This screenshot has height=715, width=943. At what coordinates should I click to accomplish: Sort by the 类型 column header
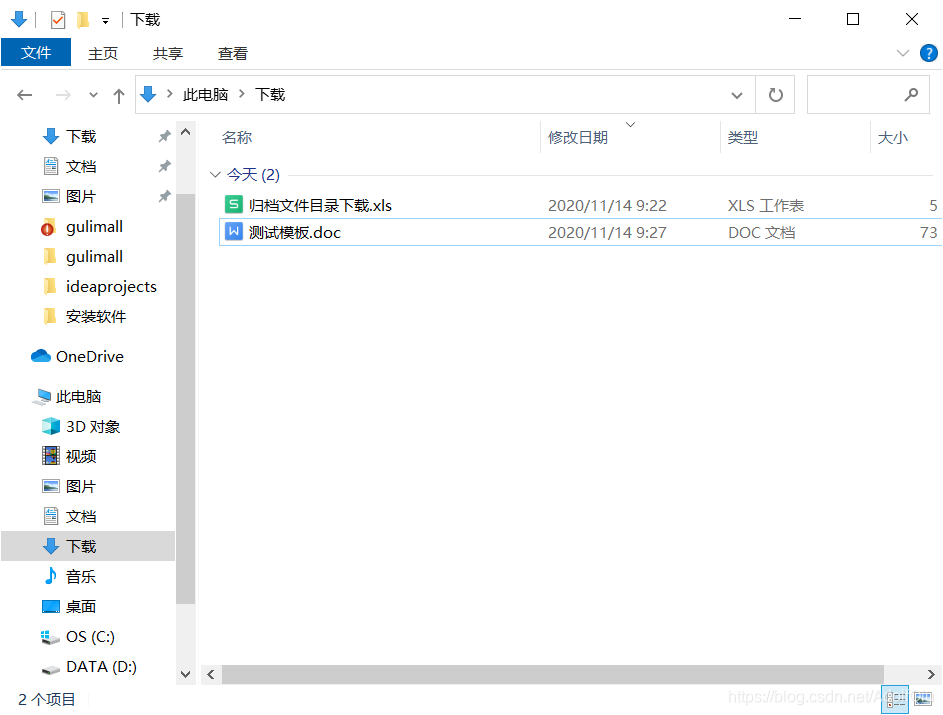click(x=743, y=138)
